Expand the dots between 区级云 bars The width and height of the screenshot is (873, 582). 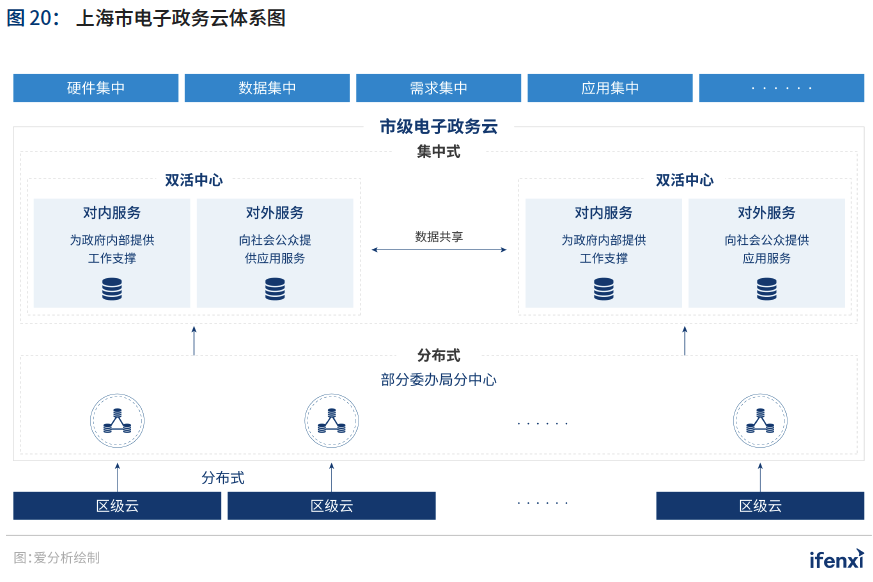541,503
